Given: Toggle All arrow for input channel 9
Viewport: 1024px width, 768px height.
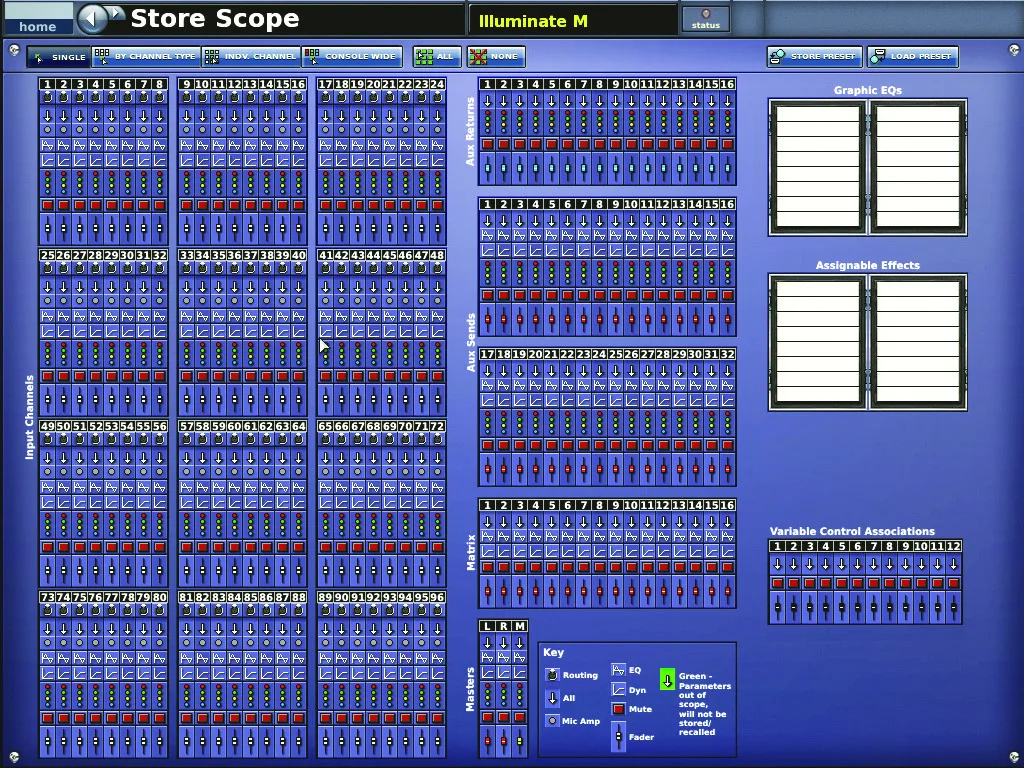Looking at the screenshot, I should tap(187, 116).
